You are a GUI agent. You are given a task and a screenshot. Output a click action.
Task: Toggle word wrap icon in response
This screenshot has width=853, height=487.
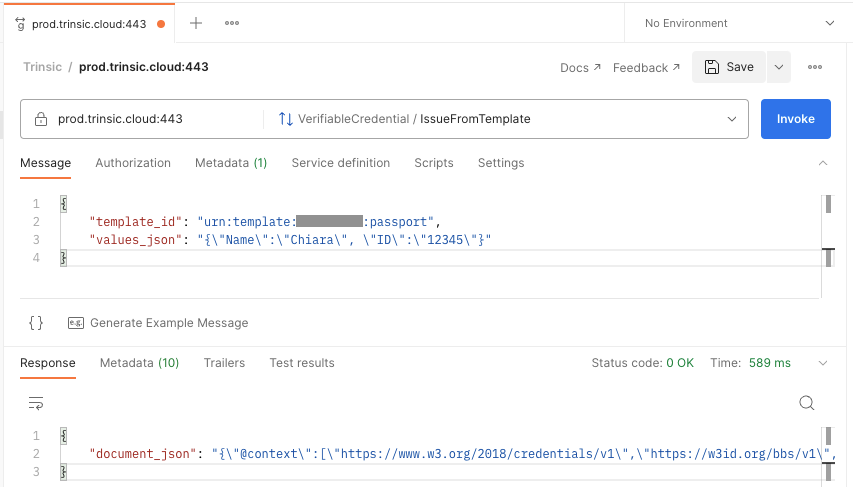coord(36,403)
